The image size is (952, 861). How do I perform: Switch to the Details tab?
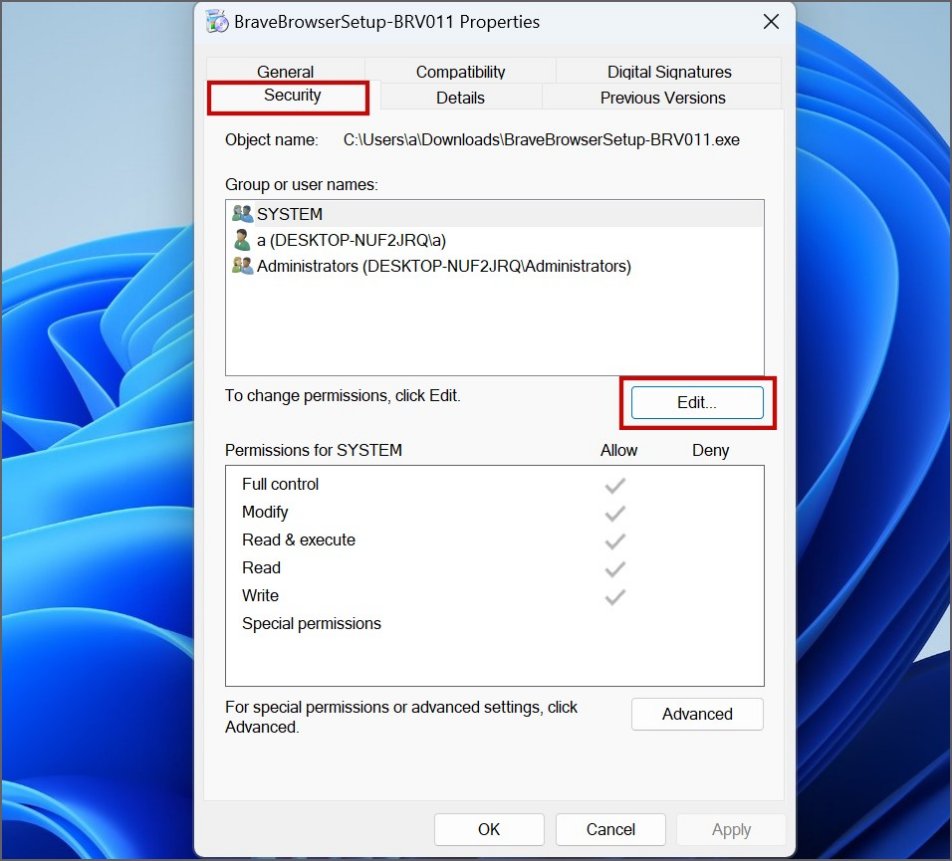click(x=460, y=98)
